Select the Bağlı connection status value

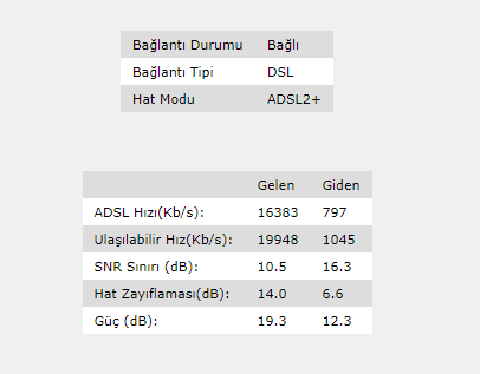coord(283,45)
